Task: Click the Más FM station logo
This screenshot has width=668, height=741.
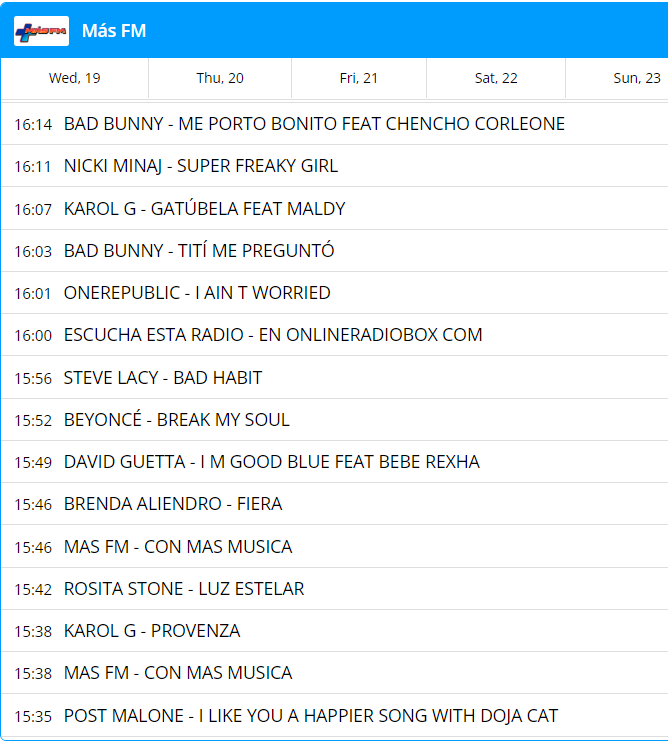Action: coord(41,31)
